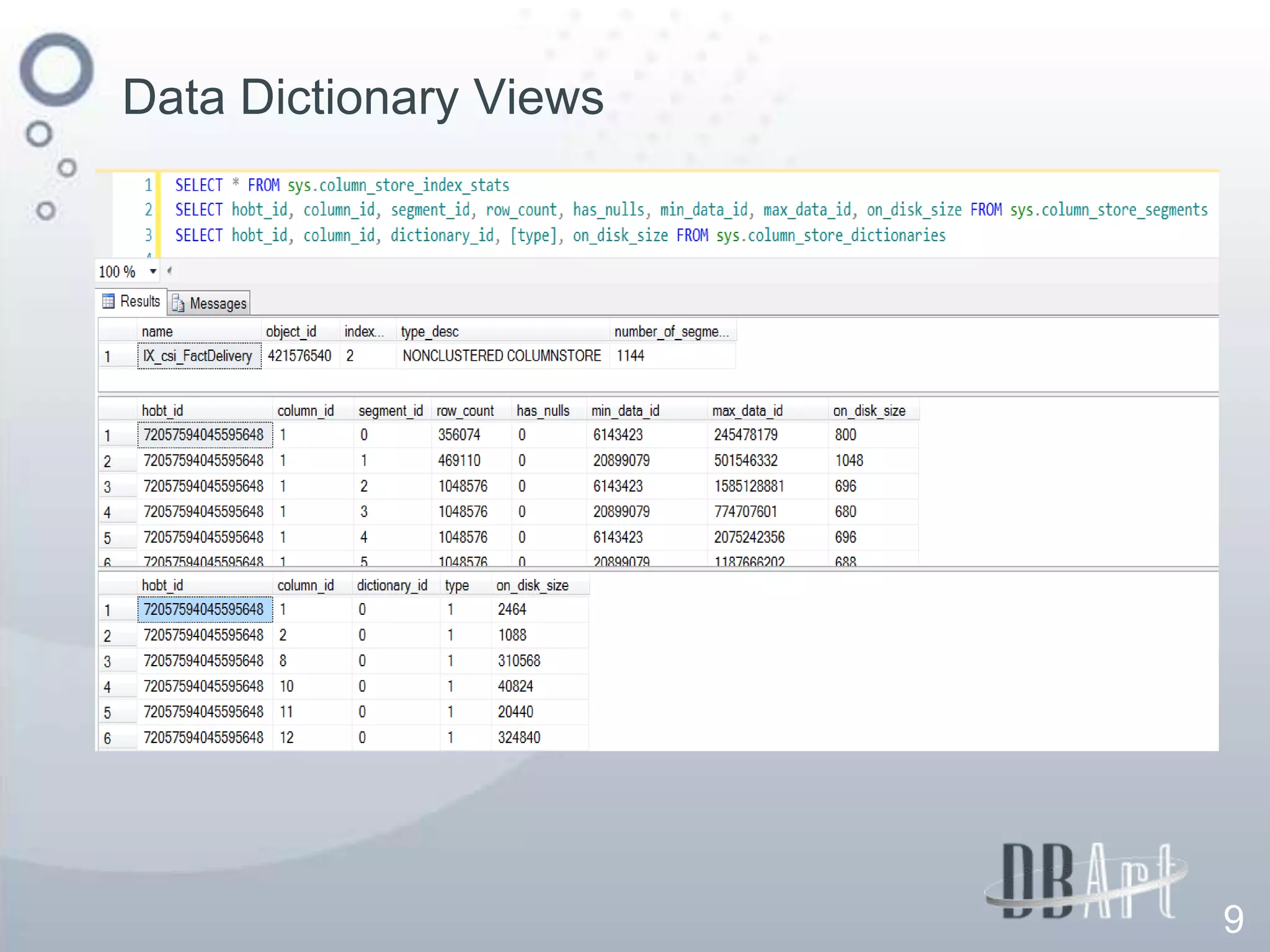Viewport: 1270px width, 952px height.
Task: Click sys.column_store_index_stats in query line 1
Action: click(398, 185)
